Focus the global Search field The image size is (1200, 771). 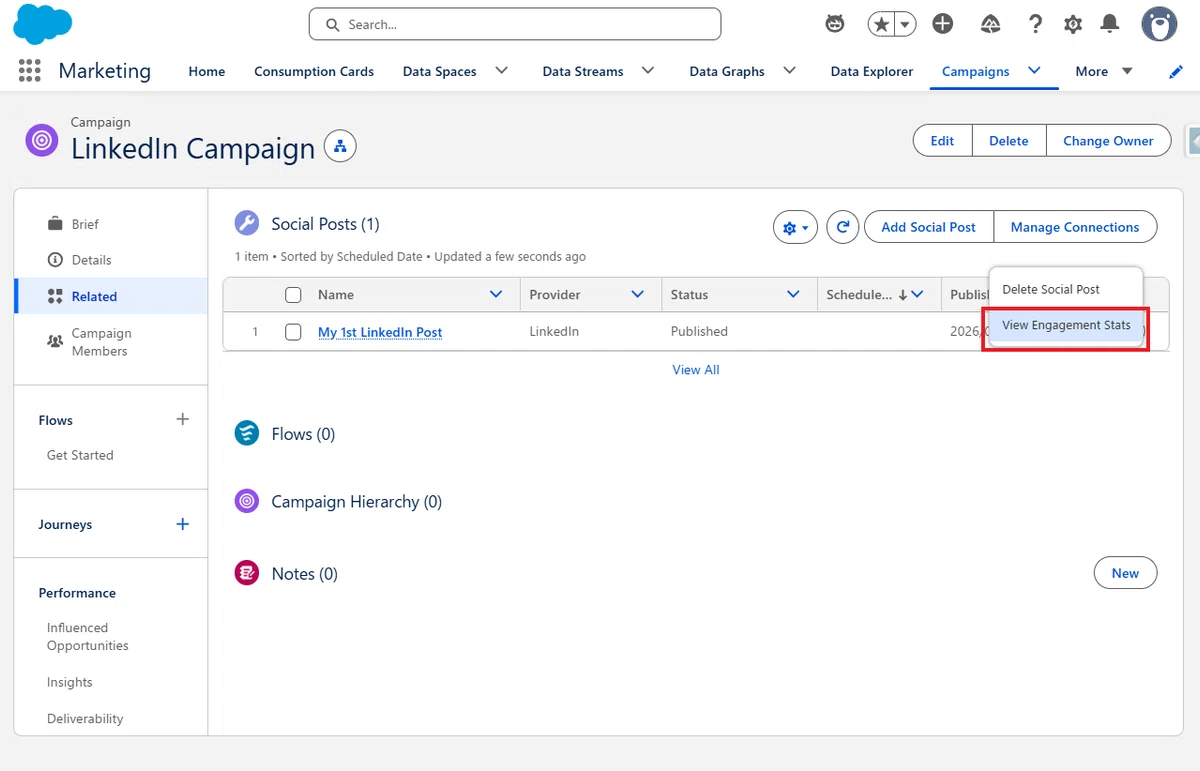coord(515,24)
